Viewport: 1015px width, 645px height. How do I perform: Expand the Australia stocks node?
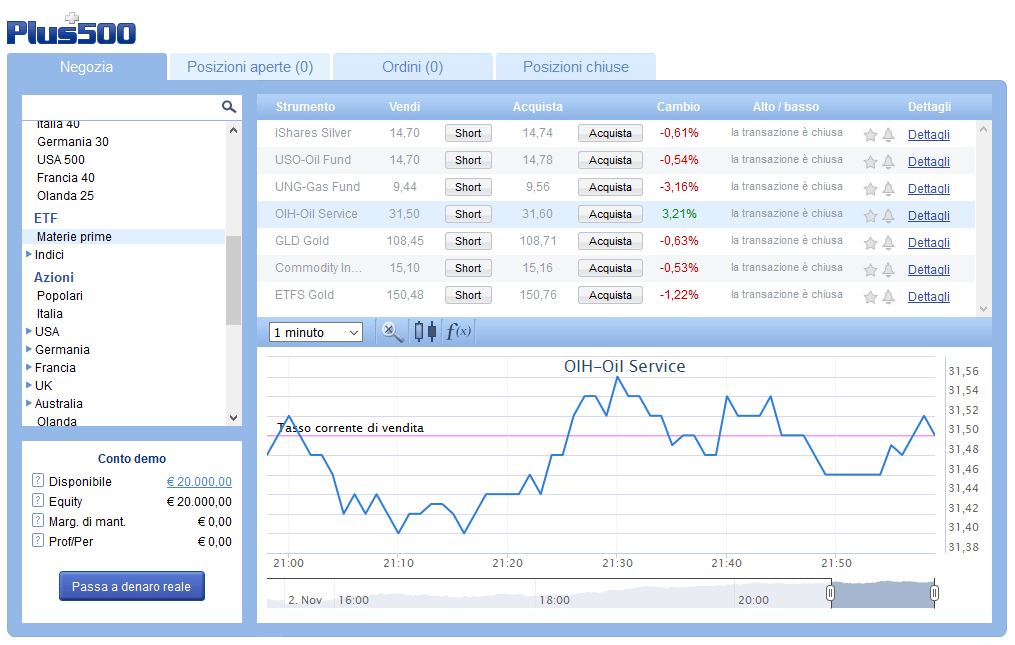tap(28, 403)
